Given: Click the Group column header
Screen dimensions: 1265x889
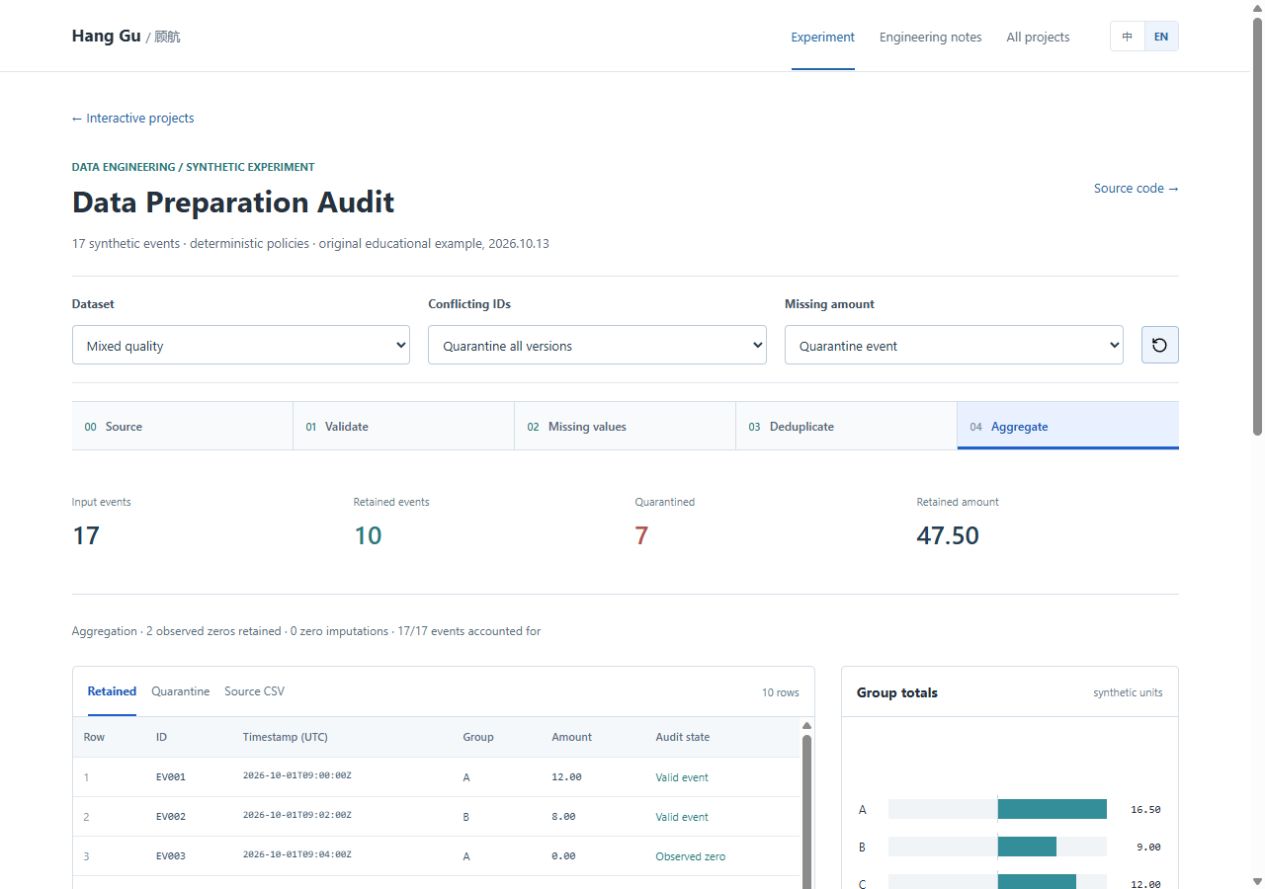Looking at the screenshot, I should click(x=478, y=737).
